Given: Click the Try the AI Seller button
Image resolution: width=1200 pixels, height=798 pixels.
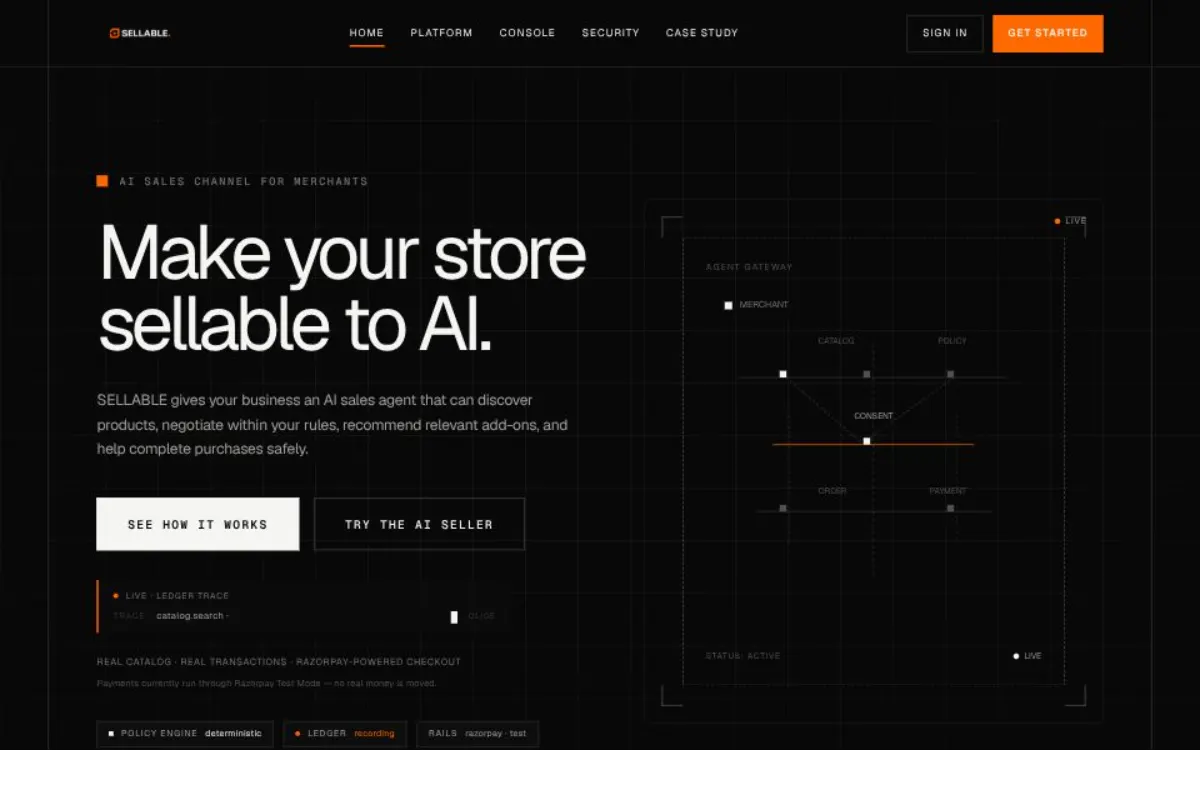Looking at the screenshot, I should pos(419,524).
